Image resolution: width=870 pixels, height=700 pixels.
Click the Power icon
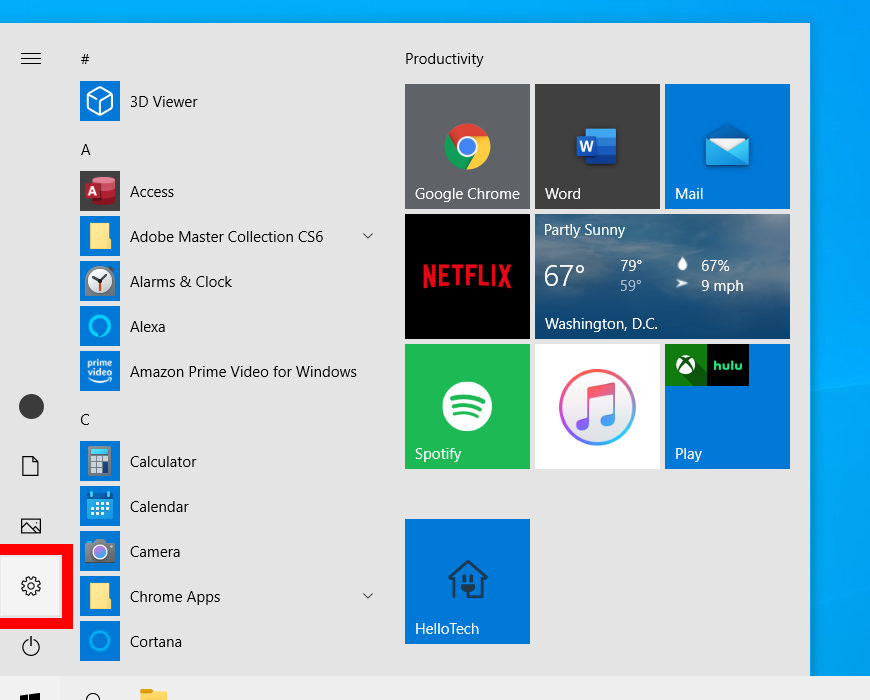[31, 646]
